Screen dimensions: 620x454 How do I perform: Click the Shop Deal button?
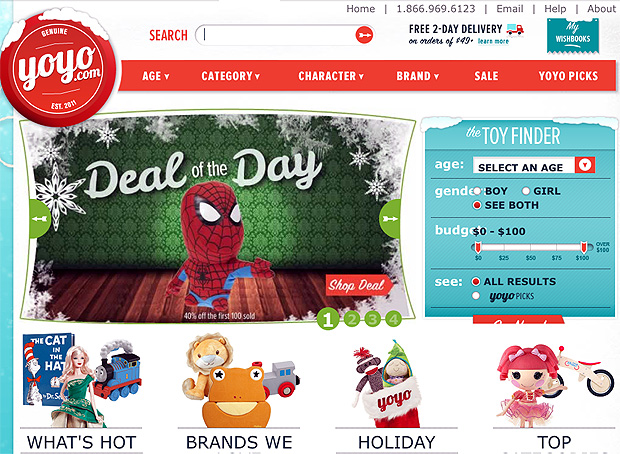click(359, 285)
